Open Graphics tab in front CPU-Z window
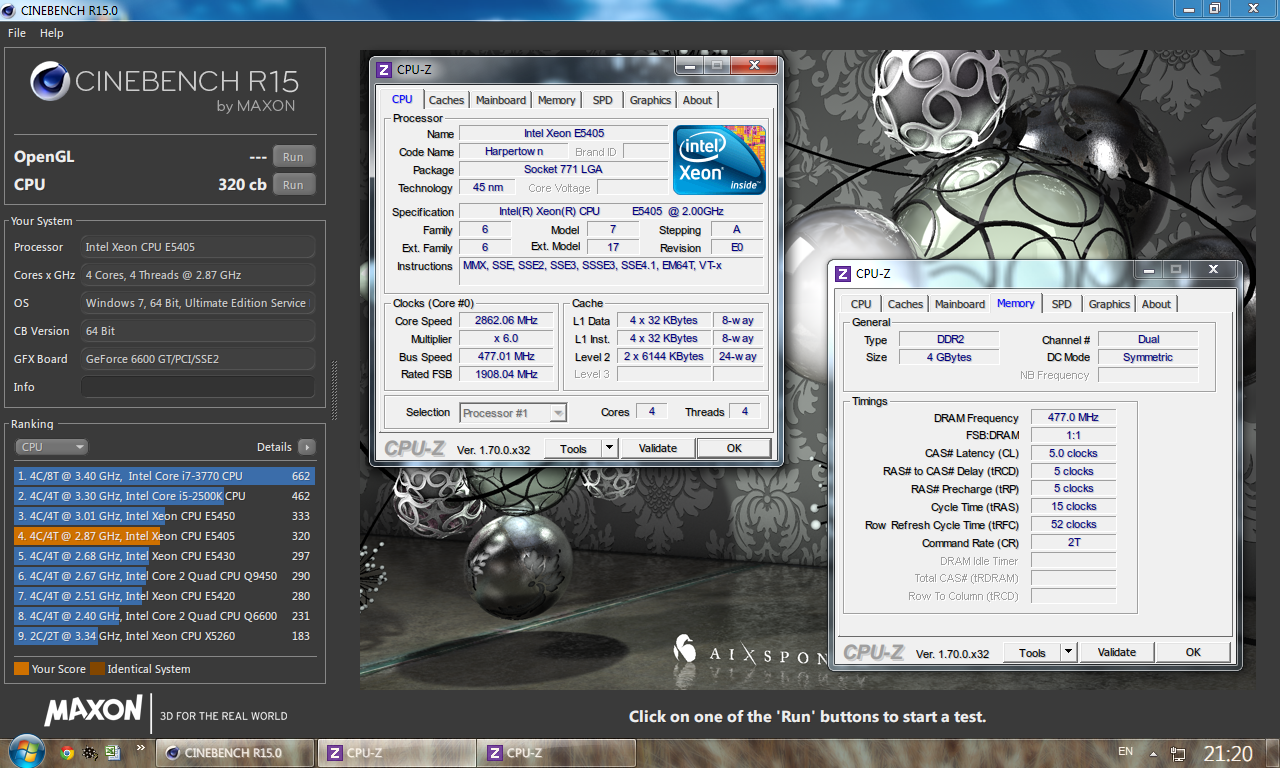Viewport: 1280px width, 768px height. (x=650, y=100)
